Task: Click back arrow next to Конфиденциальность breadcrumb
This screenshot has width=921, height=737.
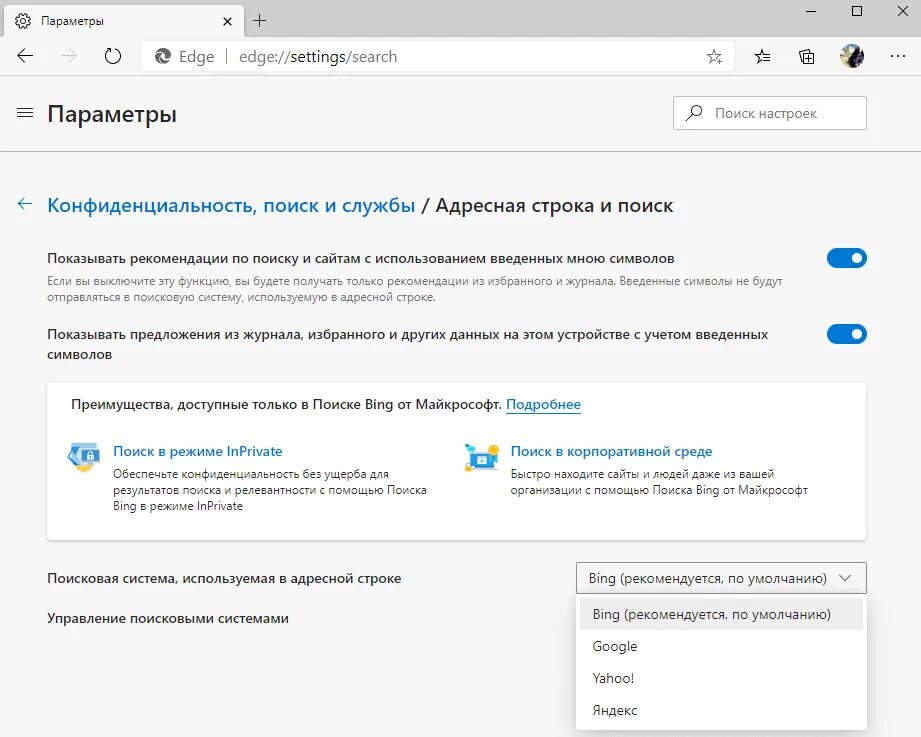Action: [25, 204]
